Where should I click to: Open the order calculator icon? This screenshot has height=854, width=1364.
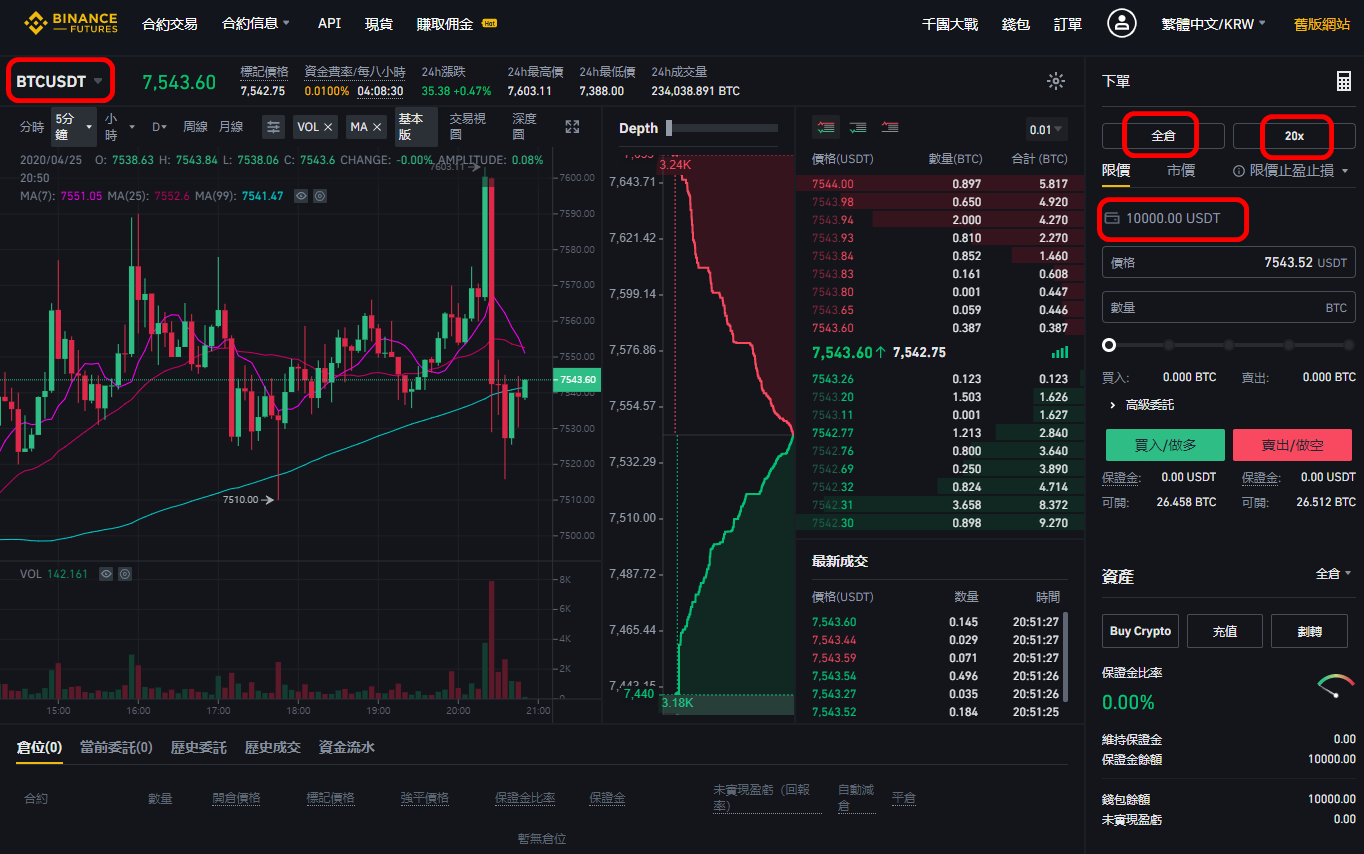click(1343, 82)
